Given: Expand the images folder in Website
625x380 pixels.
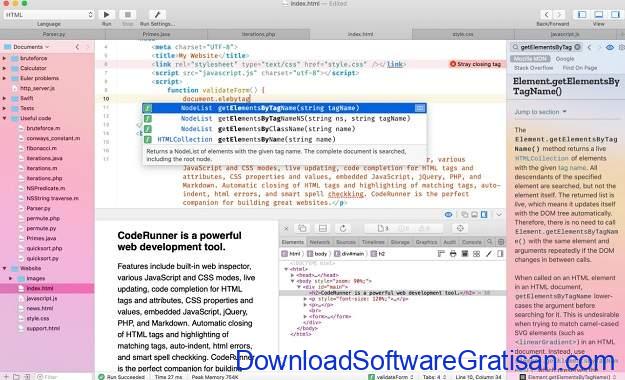Looking at the screenshot, I should (11, 278).
